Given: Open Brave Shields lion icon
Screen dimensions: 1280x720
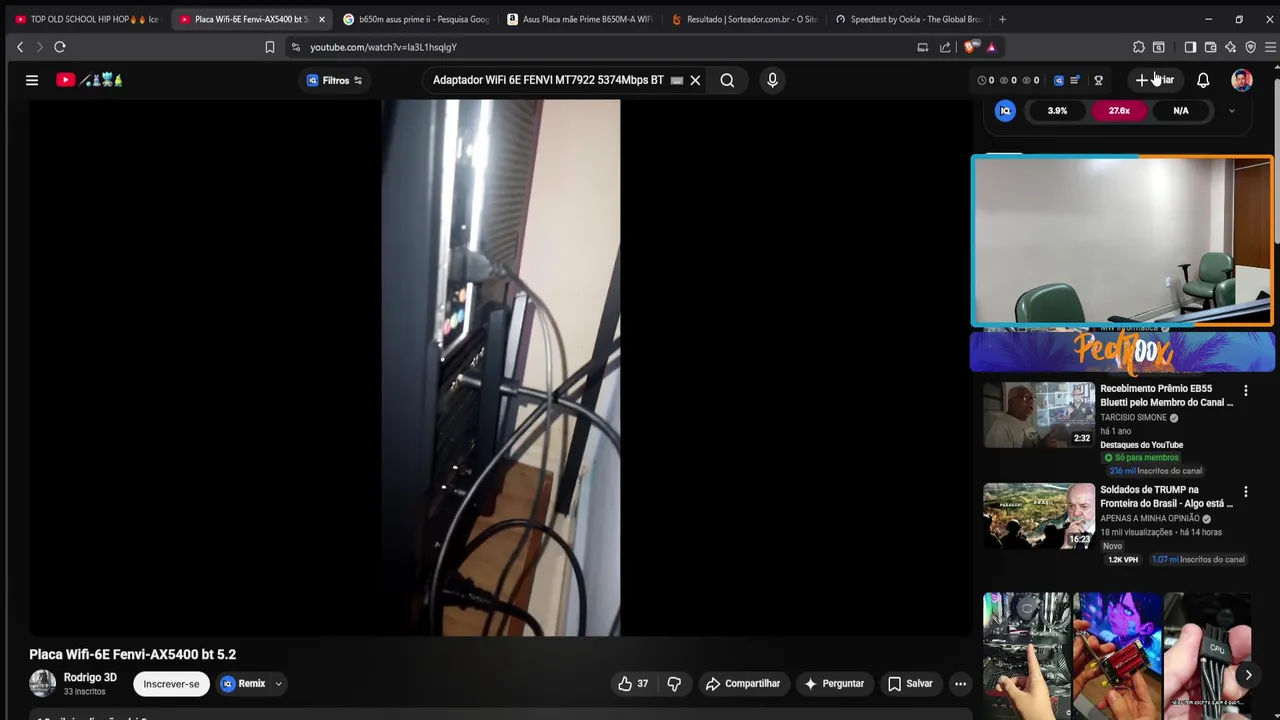Looking at the screenshot, I should point(969,47).
